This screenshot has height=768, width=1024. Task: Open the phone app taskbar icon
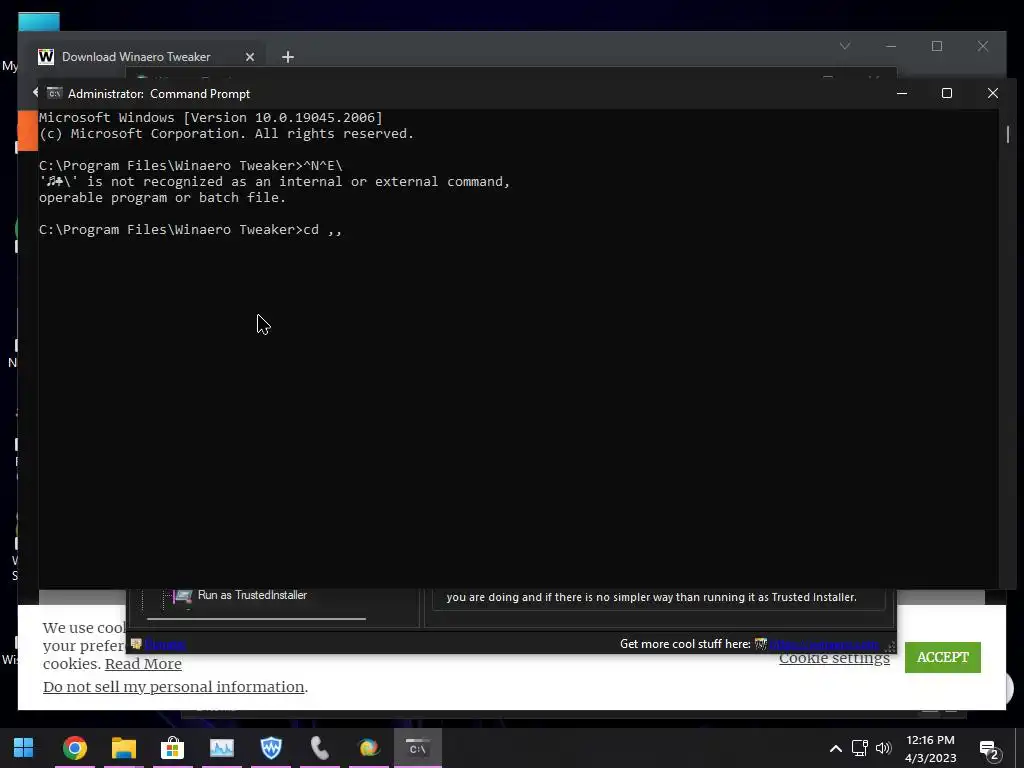320,748
